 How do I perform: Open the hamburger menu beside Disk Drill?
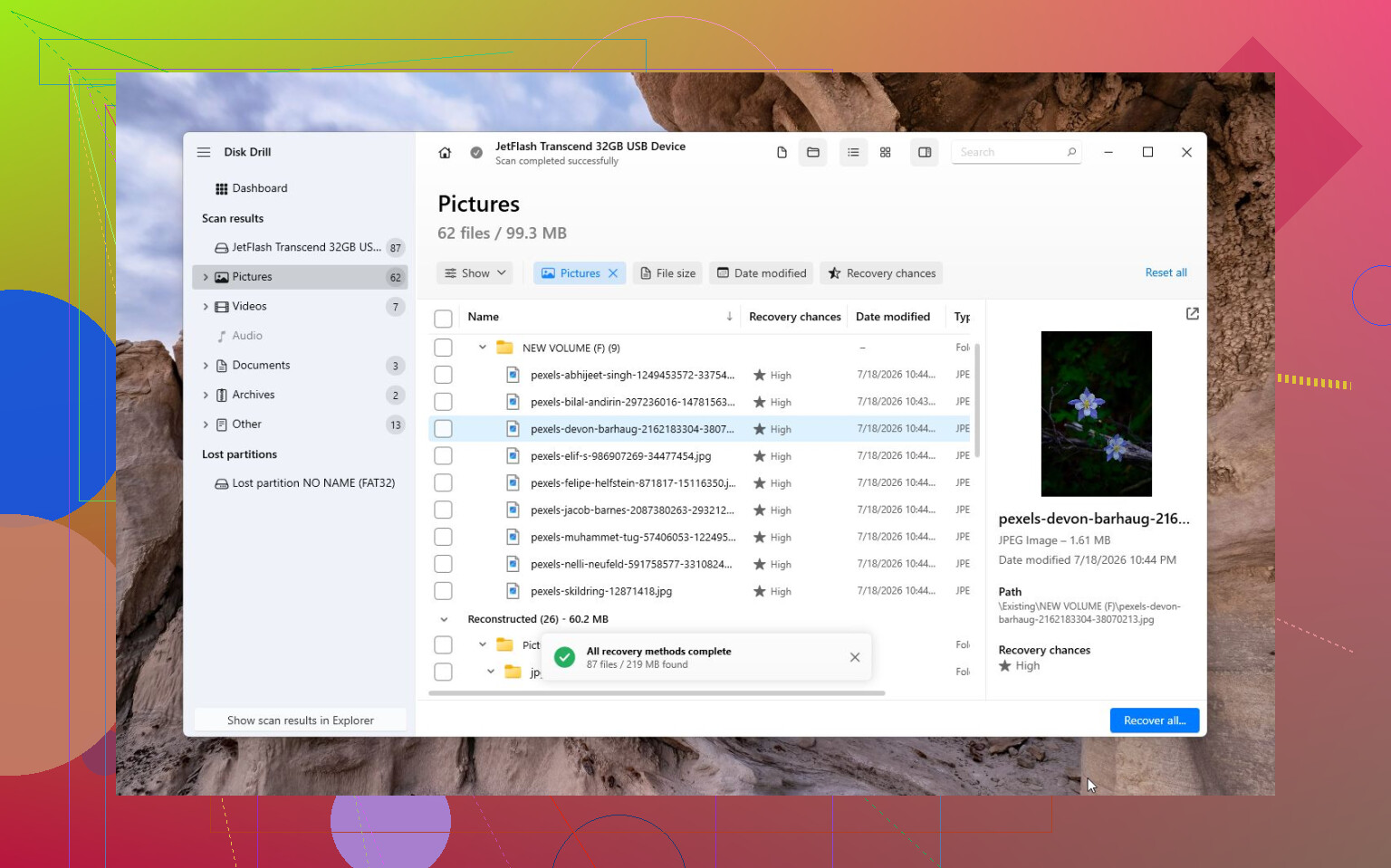pyautogui.click(x=204, y=152)
